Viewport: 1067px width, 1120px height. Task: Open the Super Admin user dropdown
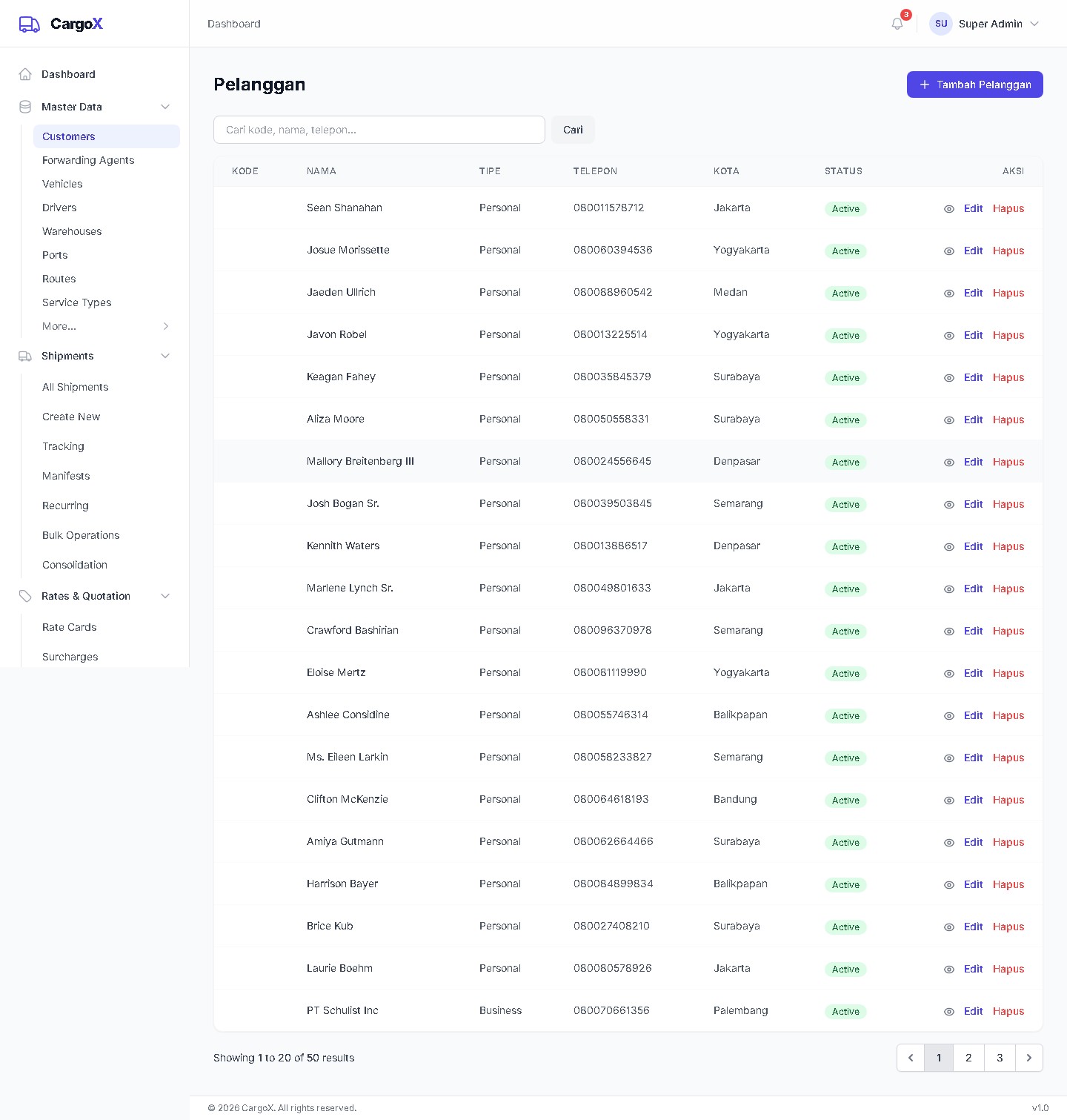click(985, 24)
